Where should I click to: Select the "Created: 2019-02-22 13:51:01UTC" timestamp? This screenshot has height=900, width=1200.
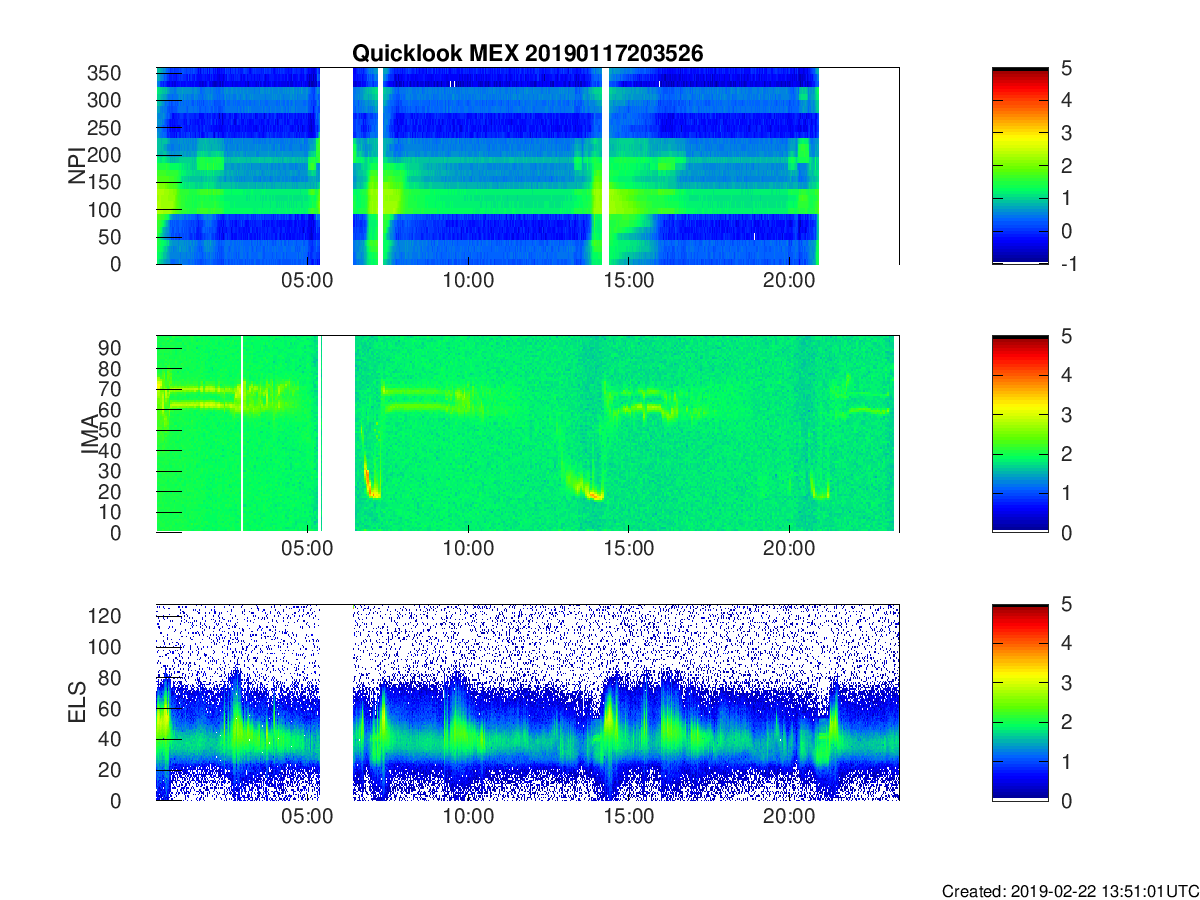coord(1069,891)
